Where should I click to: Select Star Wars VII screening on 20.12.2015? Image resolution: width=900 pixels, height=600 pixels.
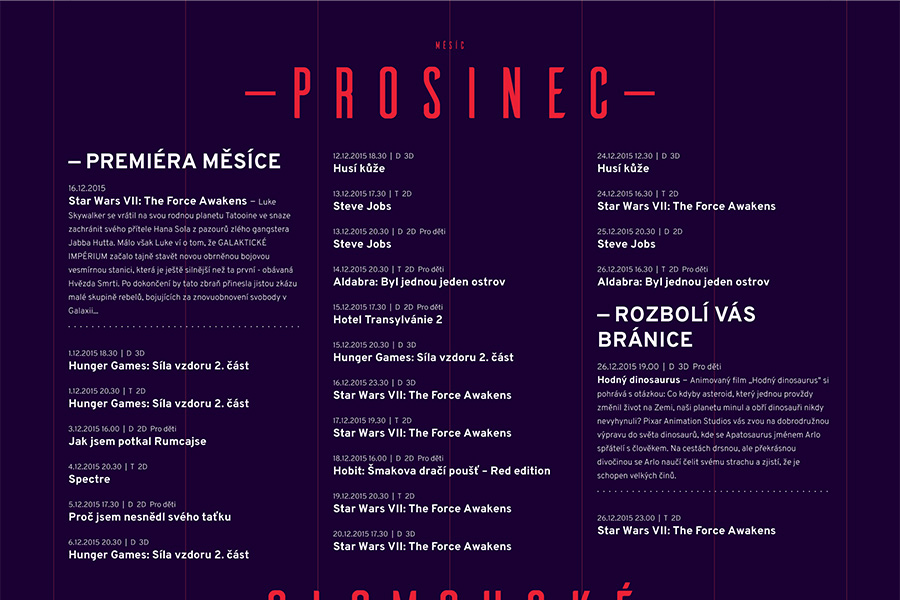422,547
